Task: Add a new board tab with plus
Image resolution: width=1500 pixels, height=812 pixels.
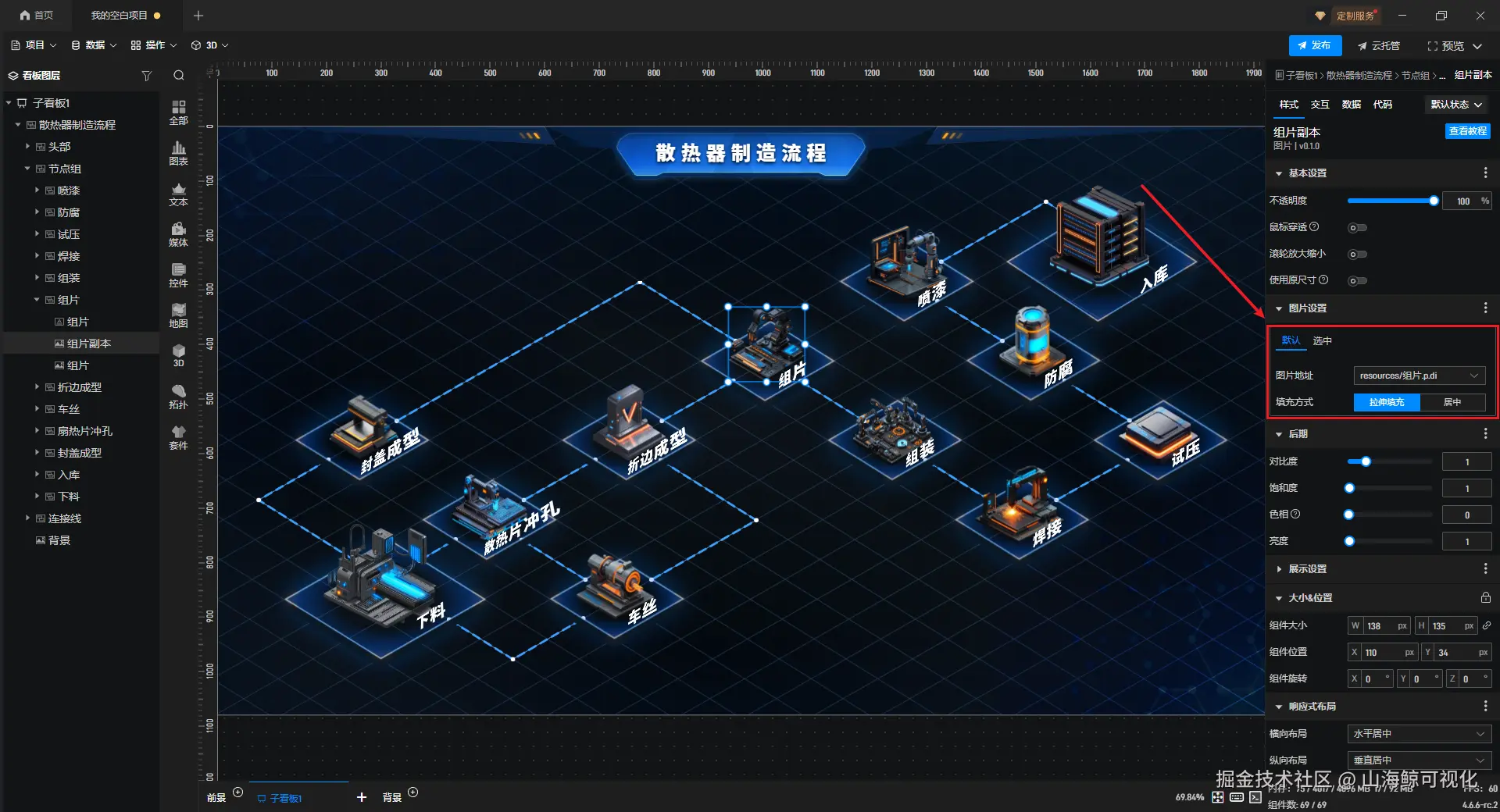Action: [x=361, y=797]
